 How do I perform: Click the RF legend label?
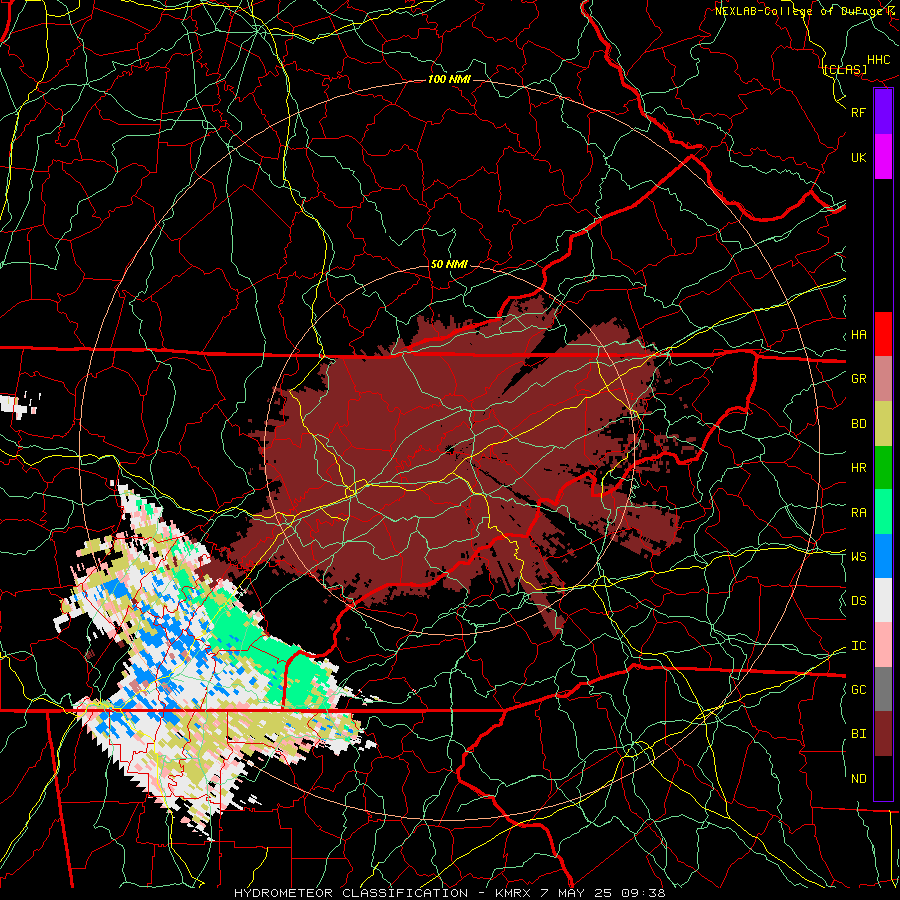[x=858, y=112]
